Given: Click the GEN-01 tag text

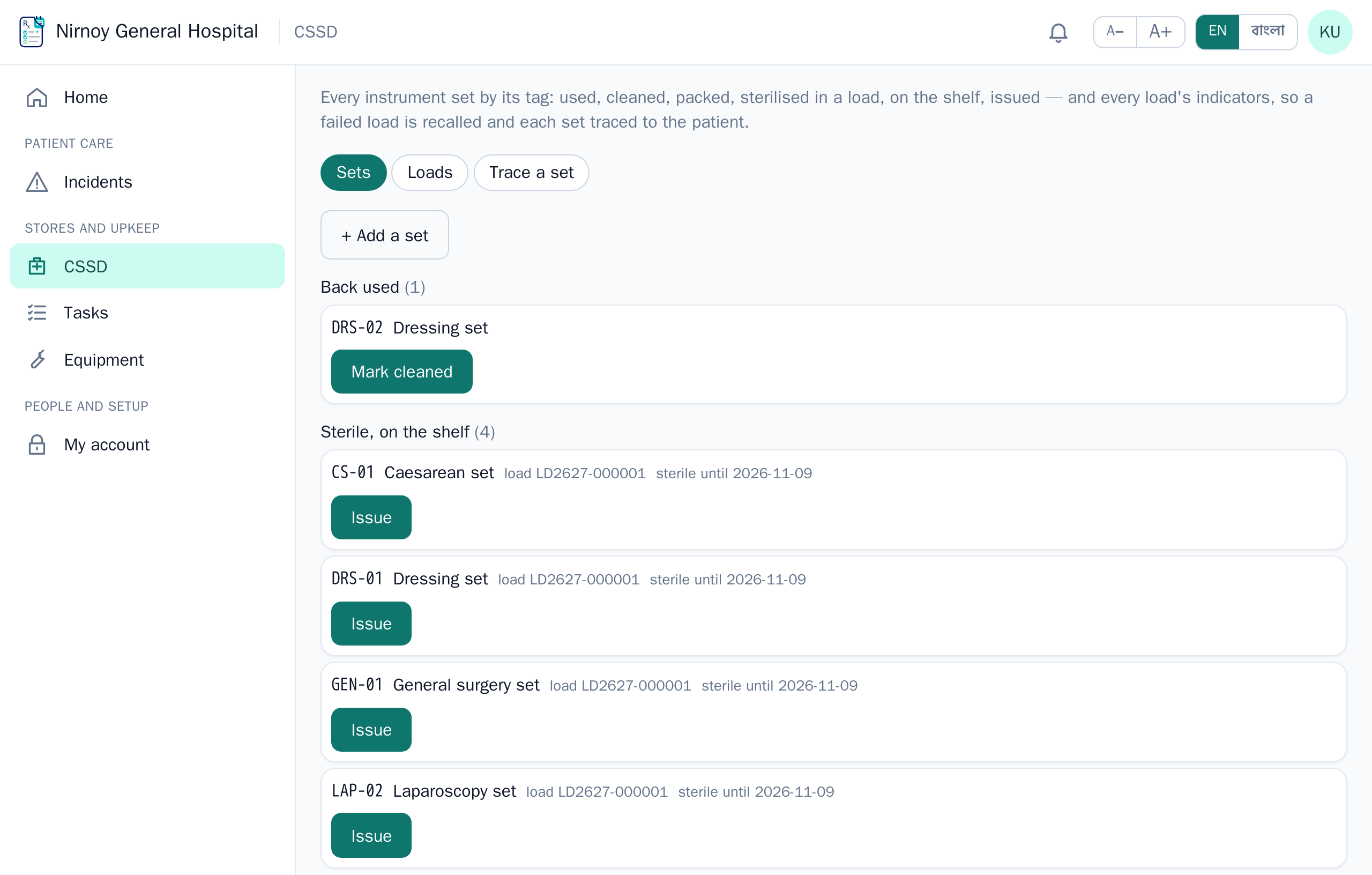Looking at the screenshot, I should point(357,685).
